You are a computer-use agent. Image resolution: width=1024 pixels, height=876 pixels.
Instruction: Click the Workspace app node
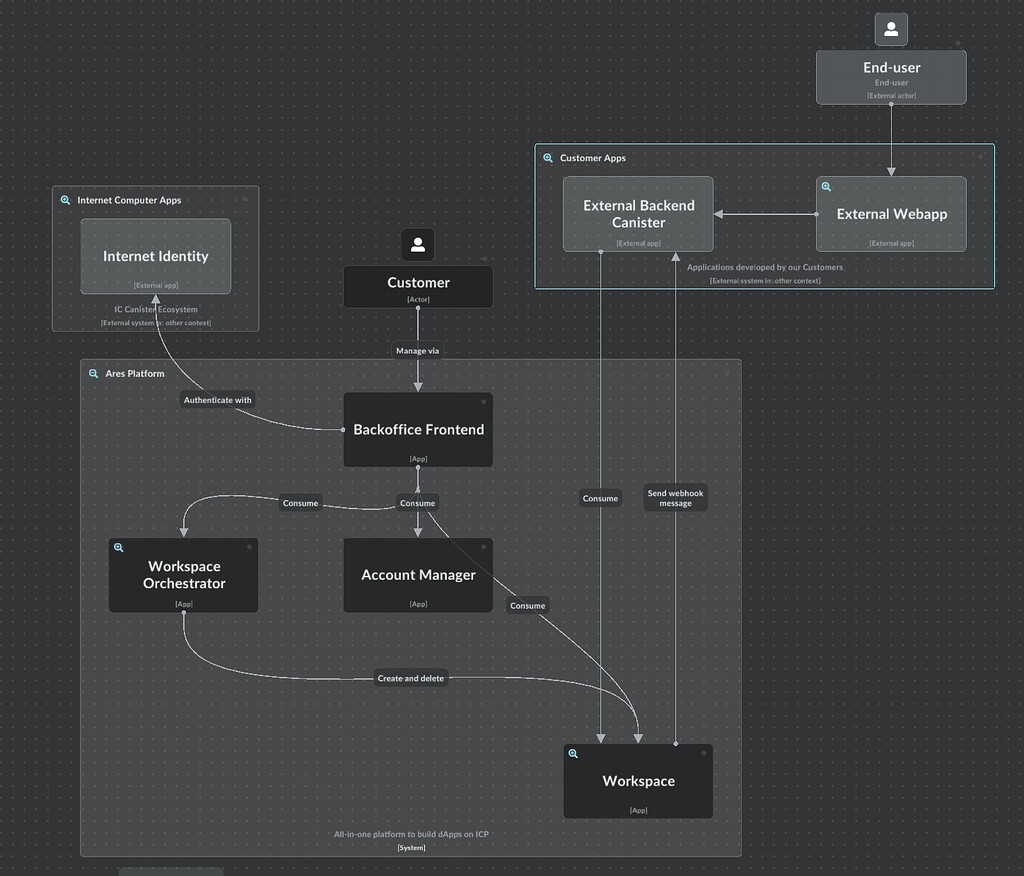(x=638, y=781)
